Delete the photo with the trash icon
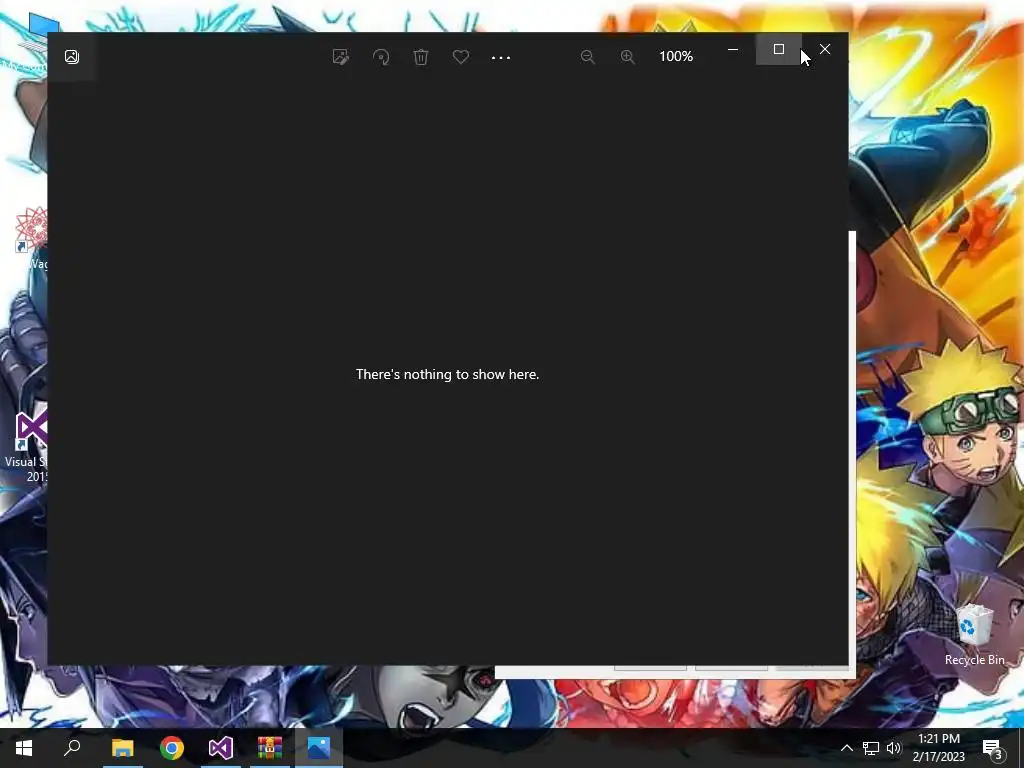Image resolution: width=1024 pixels, height=768 pixels. (421, 57)
